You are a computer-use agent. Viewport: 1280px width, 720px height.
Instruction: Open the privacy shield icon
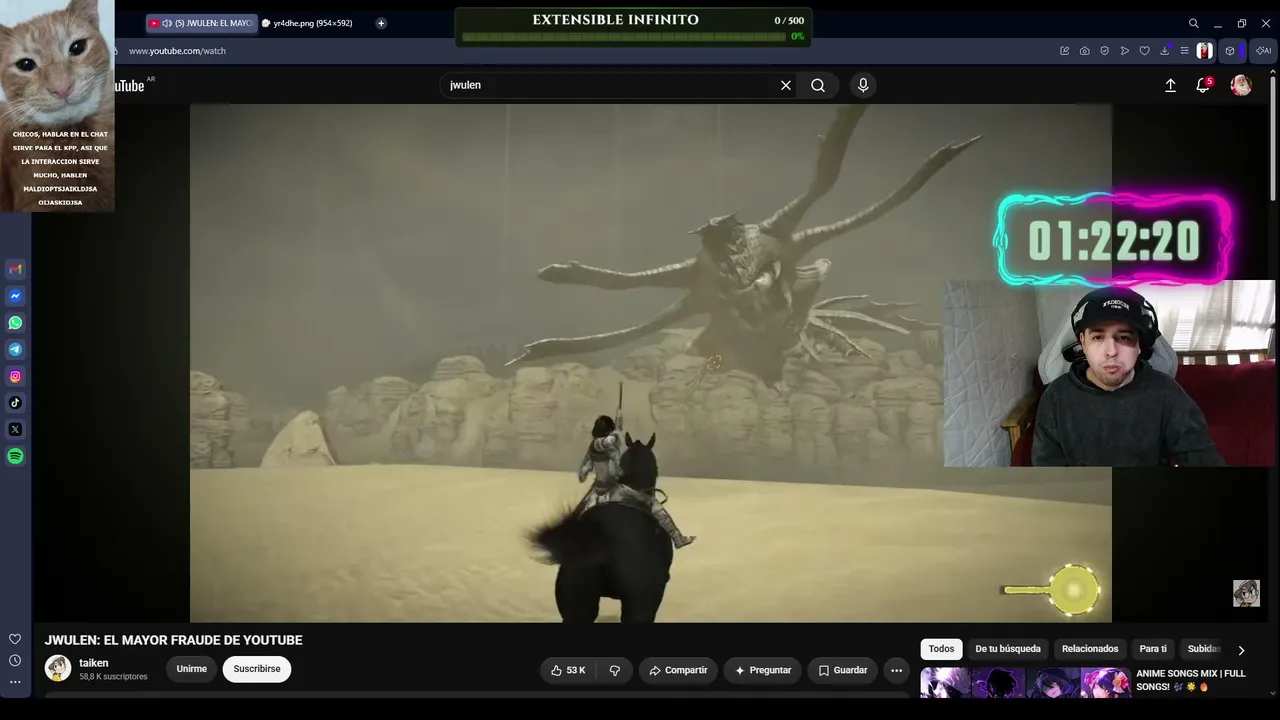pyautogui.click(x=1104, y=51)
